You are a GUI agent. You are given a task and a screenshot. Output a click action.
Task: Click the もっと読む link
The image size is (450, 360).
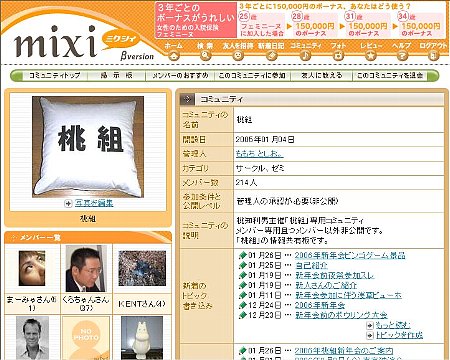(x=393, y=325)
